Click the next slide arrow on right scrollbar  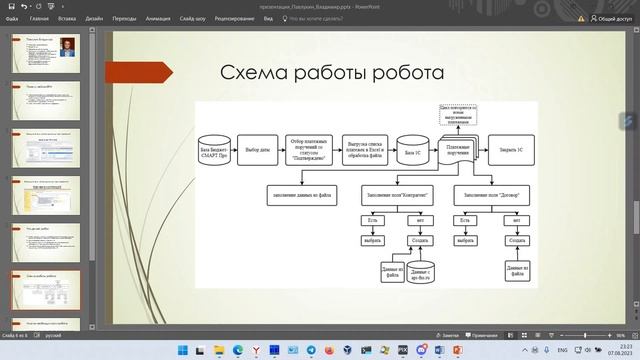[636, 318]
